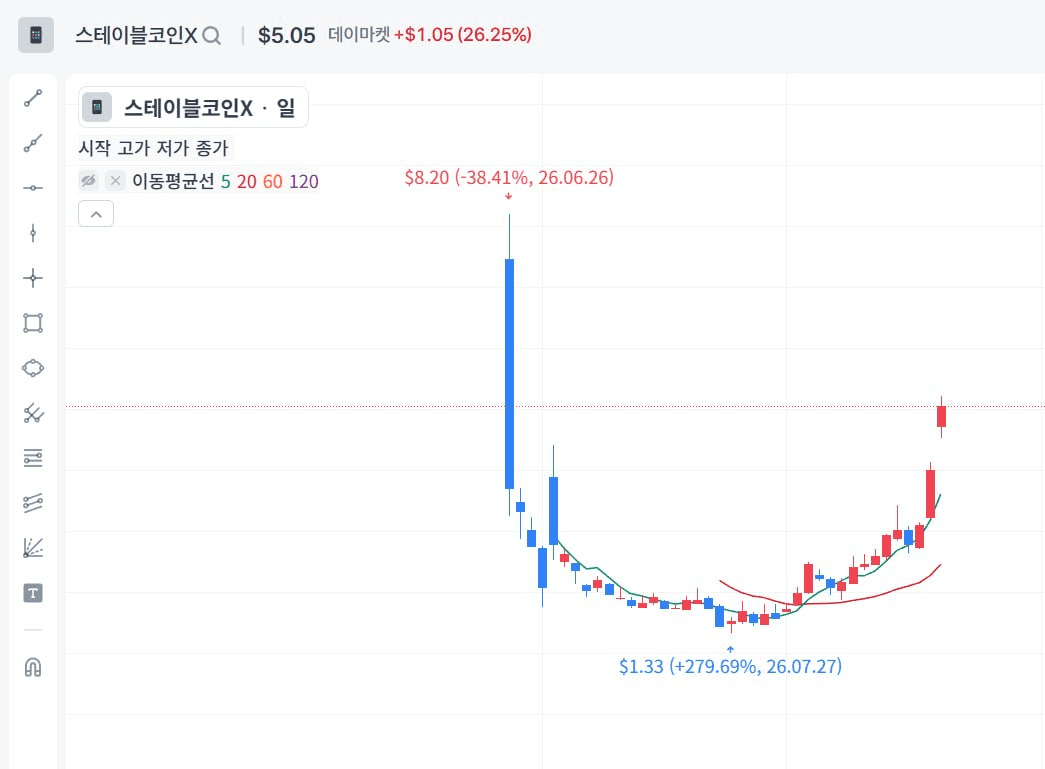Select the rectangle shape tool
Viewport: 1045px width, 769px height.
33,323
